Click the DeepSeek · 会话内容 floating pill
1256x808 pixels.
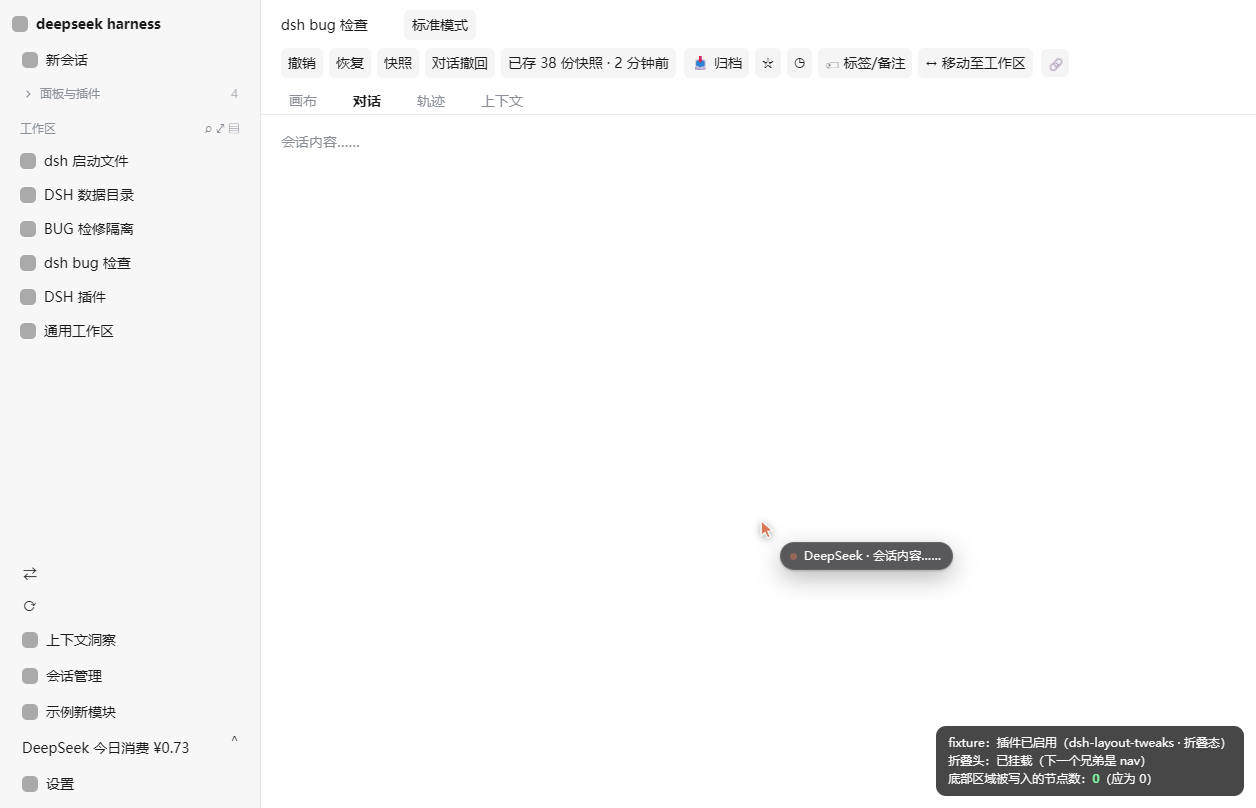866,556
